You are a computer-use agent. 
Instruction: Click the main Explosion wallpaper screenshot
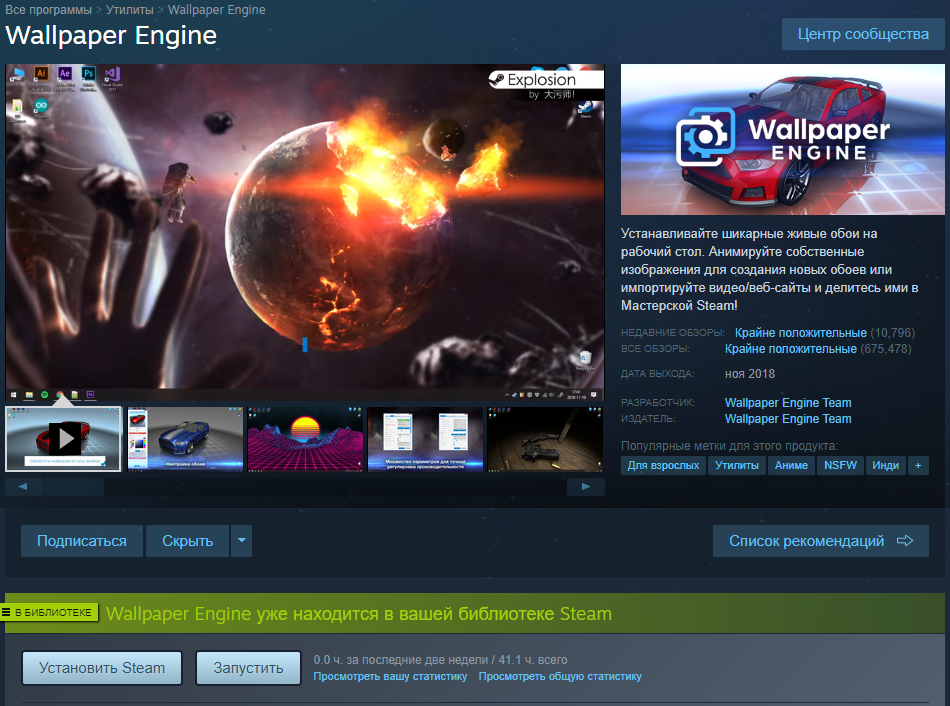305,233
